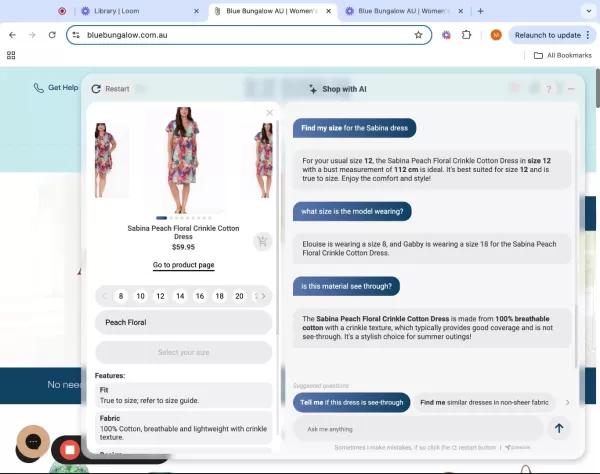600x474 pixels.
Task: Select size 14
Action: (180, 296)
